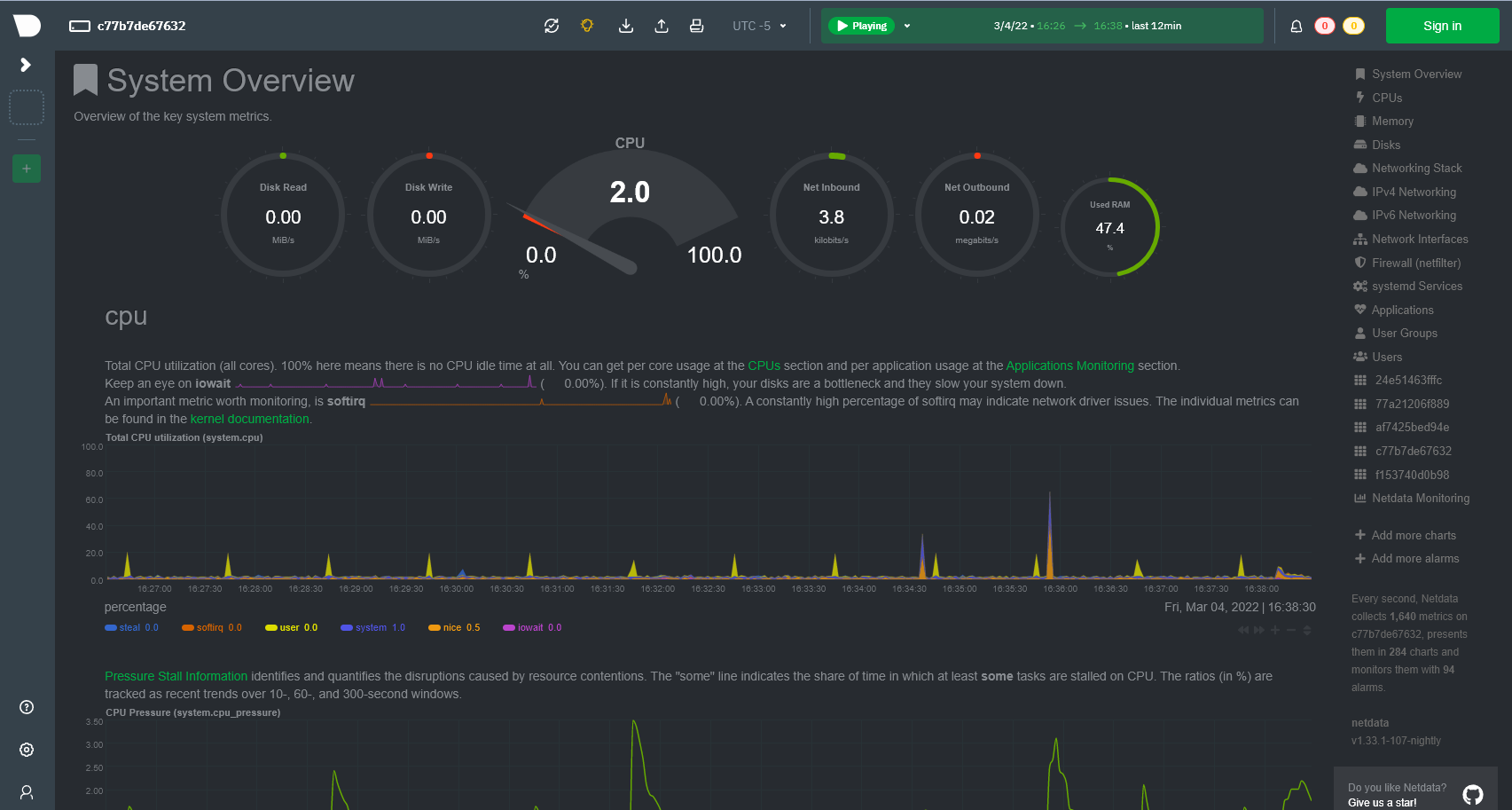Toggle the Playing status button

click(861, 26)
